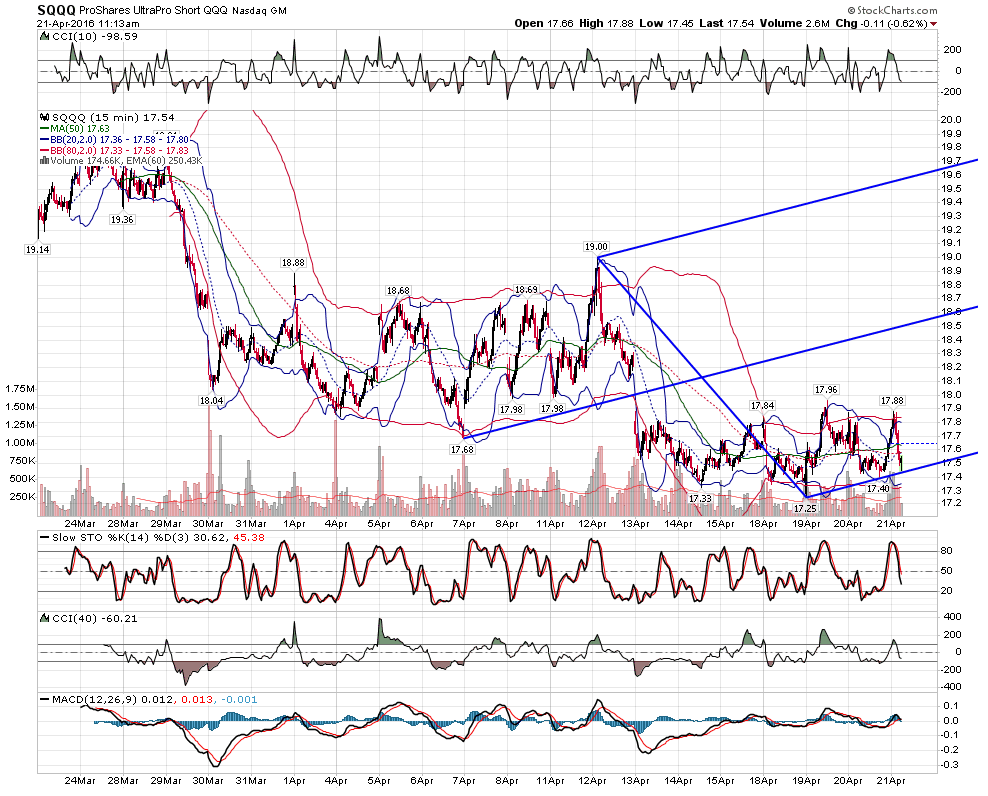Click the 1.75M volume axis label

(20, 388)
